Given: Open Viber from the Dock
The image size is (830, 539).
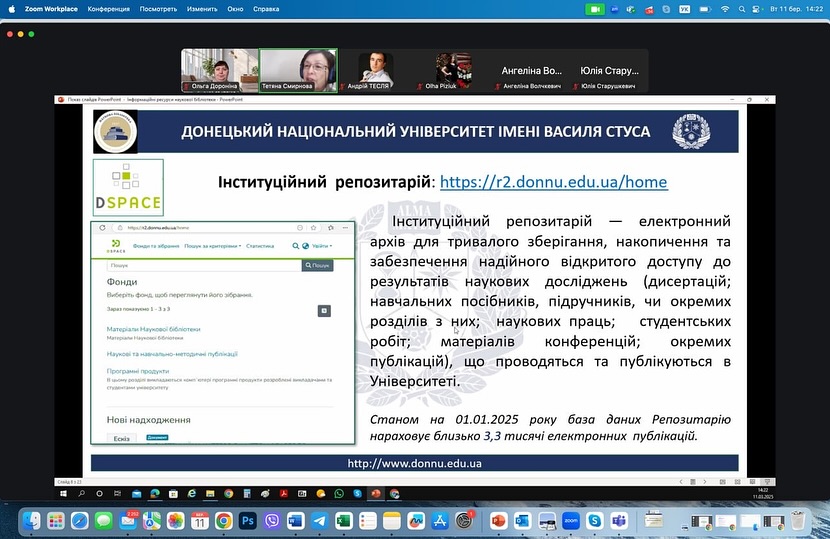Looking at the screenshot, I should [272, 521].
